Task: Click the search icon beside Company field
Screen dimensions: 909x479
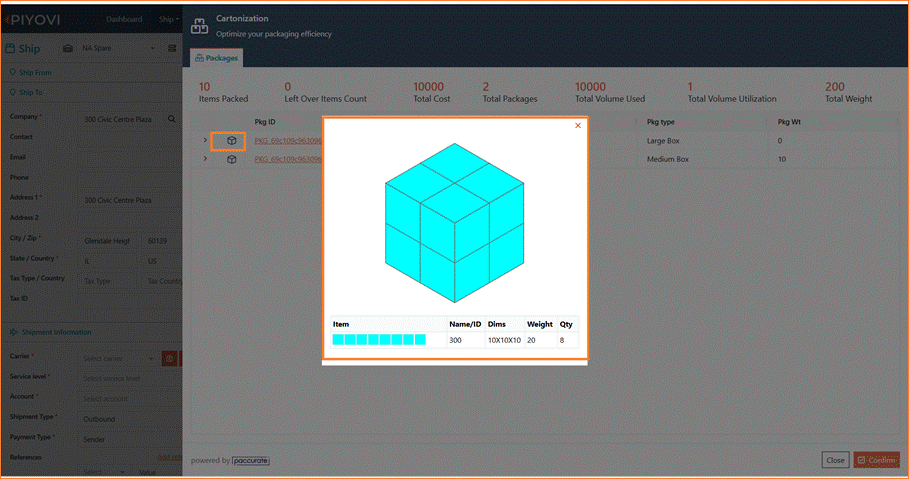Action: click(x=172, y=119)
